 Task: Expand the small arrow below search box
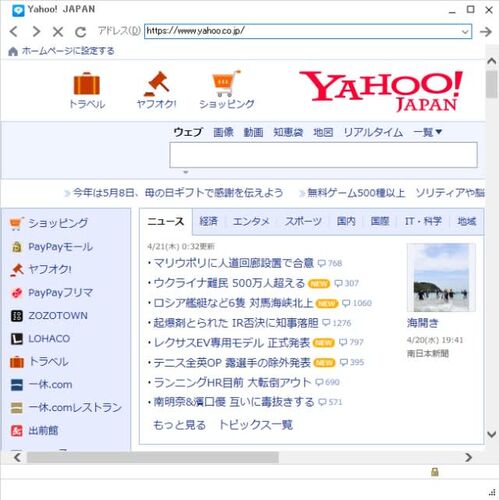tap(186, 172)
